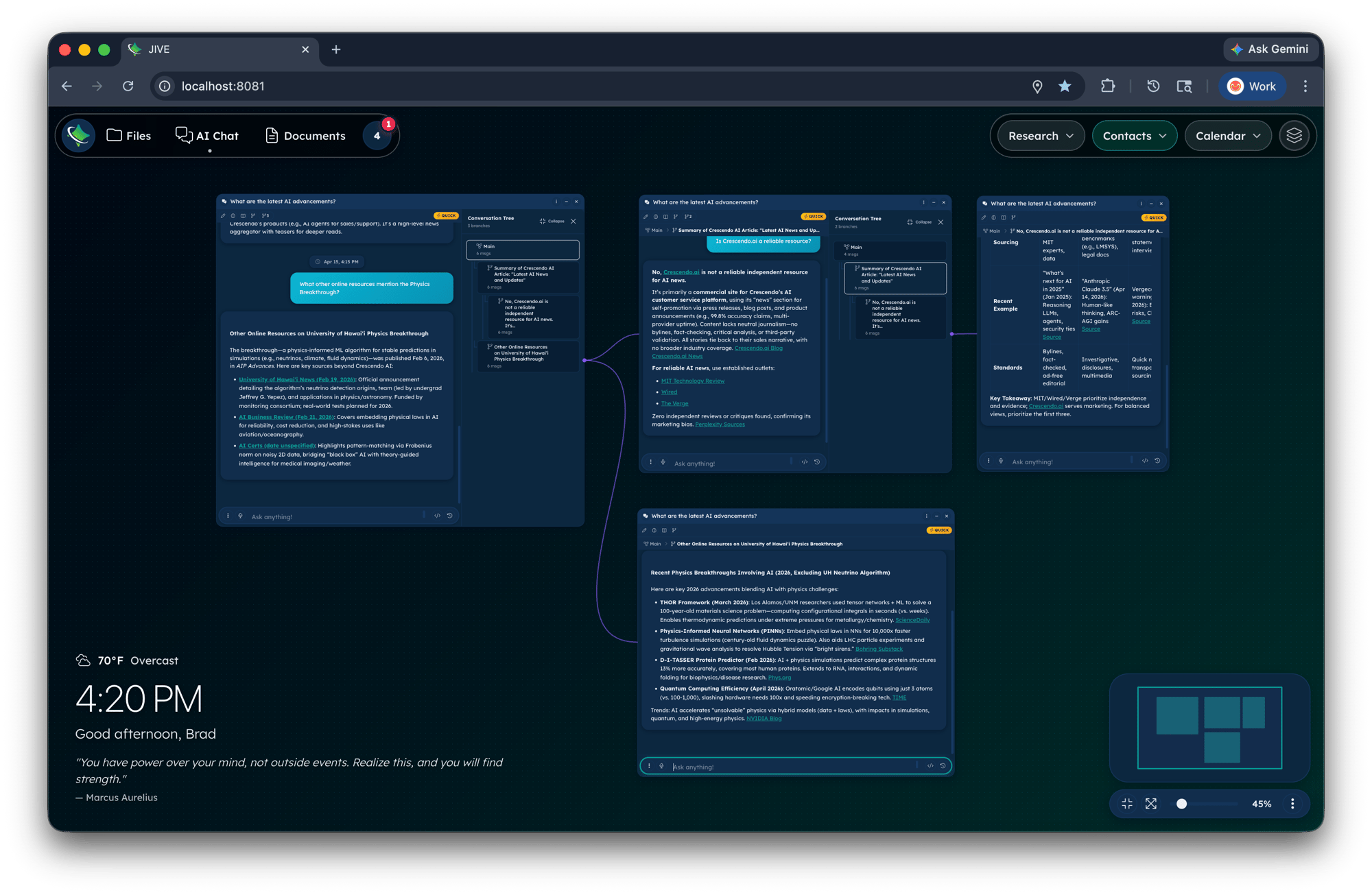Screen dimensions: 1372x895
Task: Click the history icon in the top-left window input bar
Action: coord(450,516)
